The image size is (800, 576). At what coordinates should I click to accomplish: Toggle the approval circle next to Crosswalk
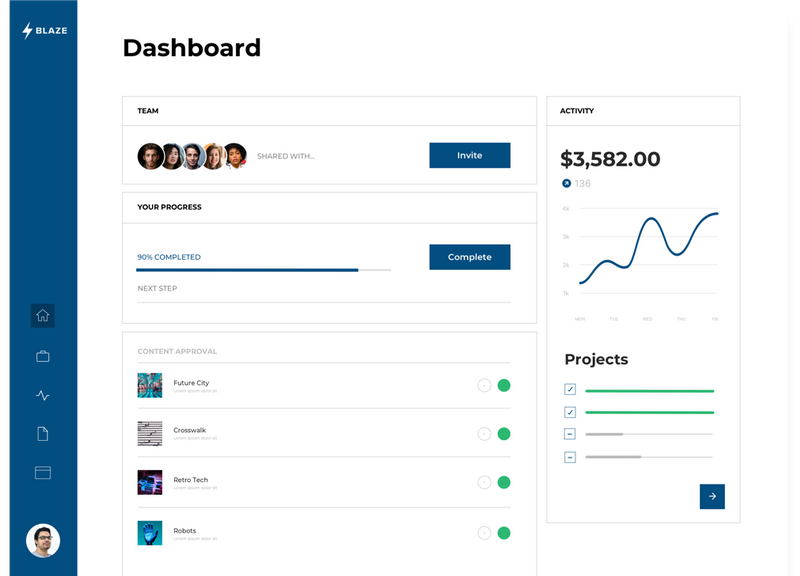(484, 434)
